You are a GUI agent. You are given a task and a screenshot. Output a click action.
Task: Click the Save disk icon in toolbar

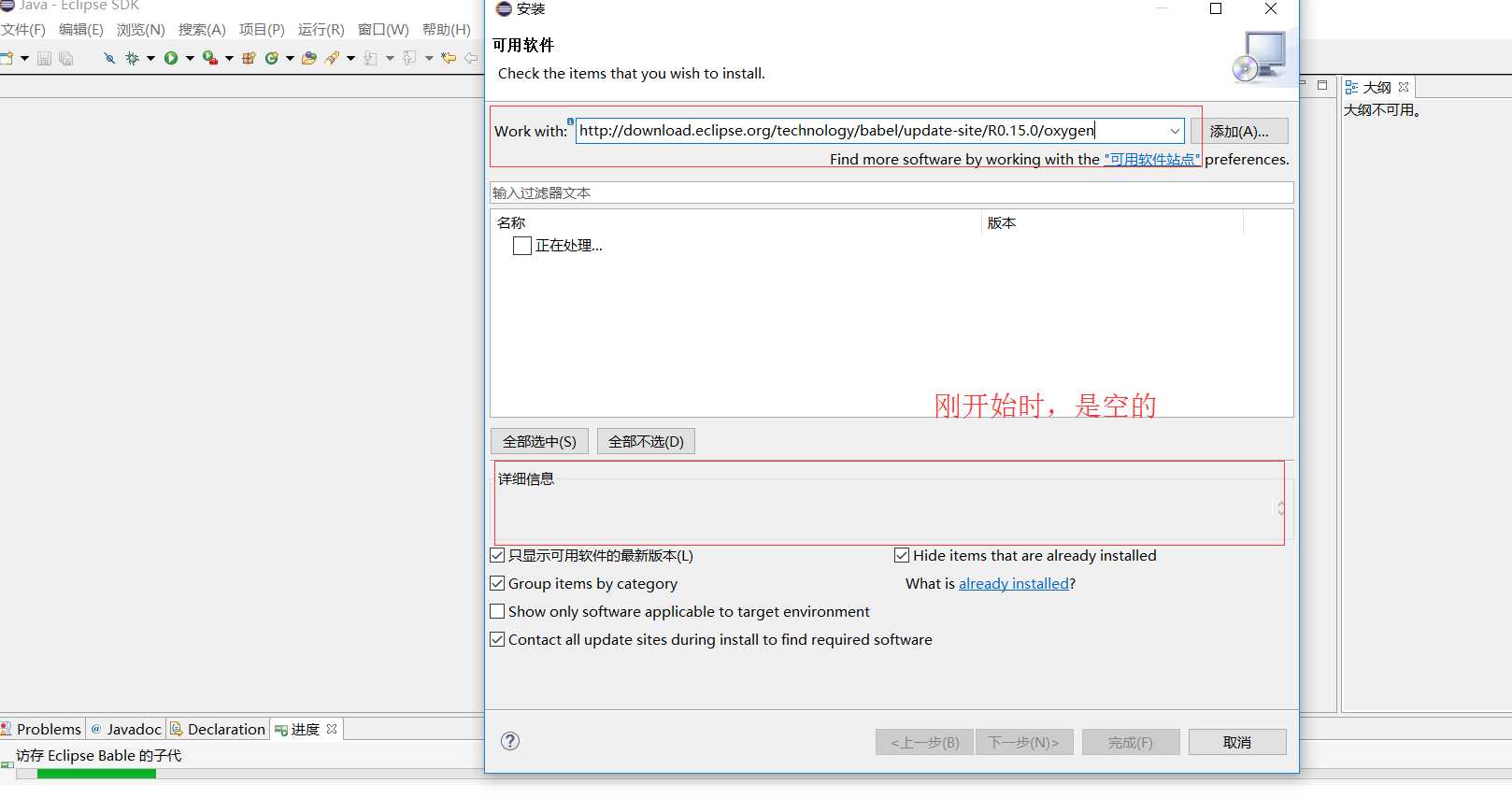click(x=44, y=58)
